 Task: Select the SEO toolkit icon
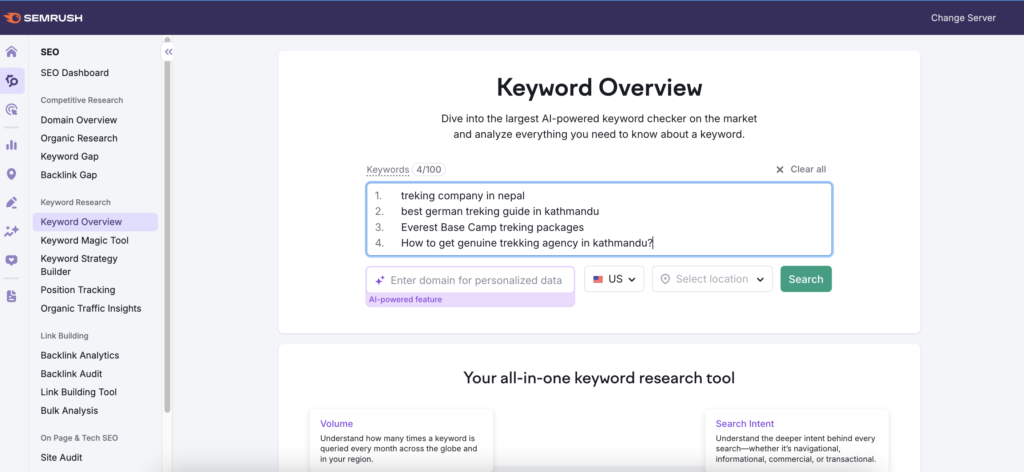click(12, 80)
